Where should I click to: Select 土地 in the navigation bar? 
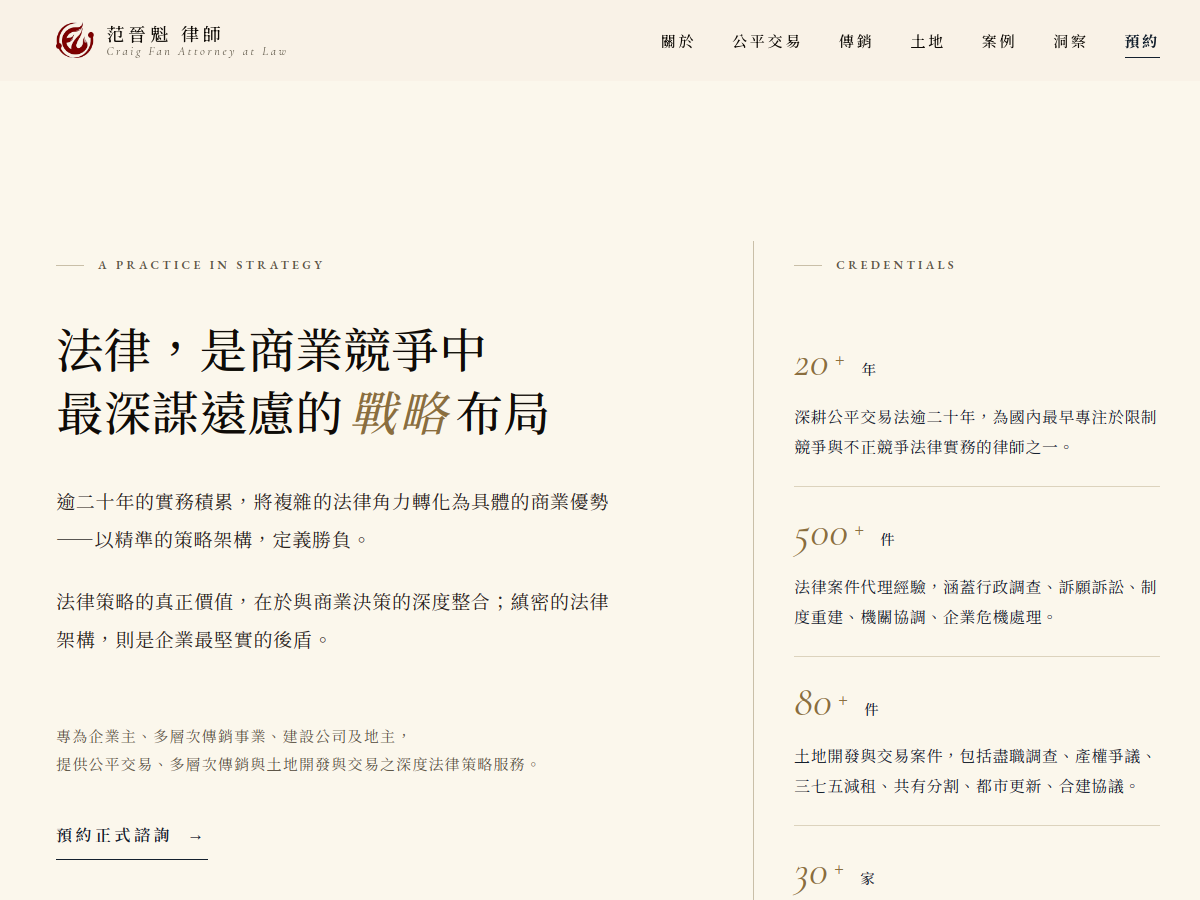point(927,42)
